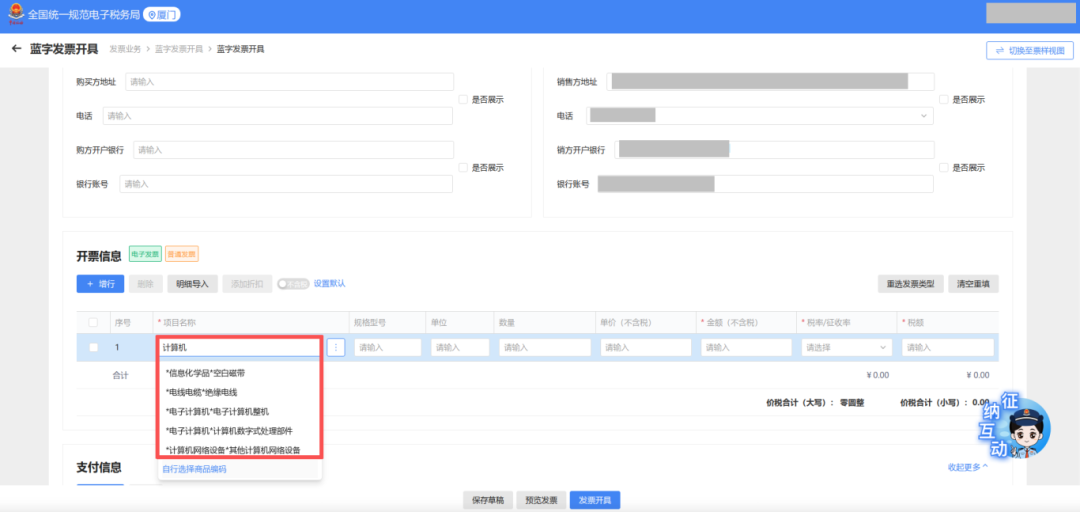Collapse the section via 收起更多

(968, 467)
